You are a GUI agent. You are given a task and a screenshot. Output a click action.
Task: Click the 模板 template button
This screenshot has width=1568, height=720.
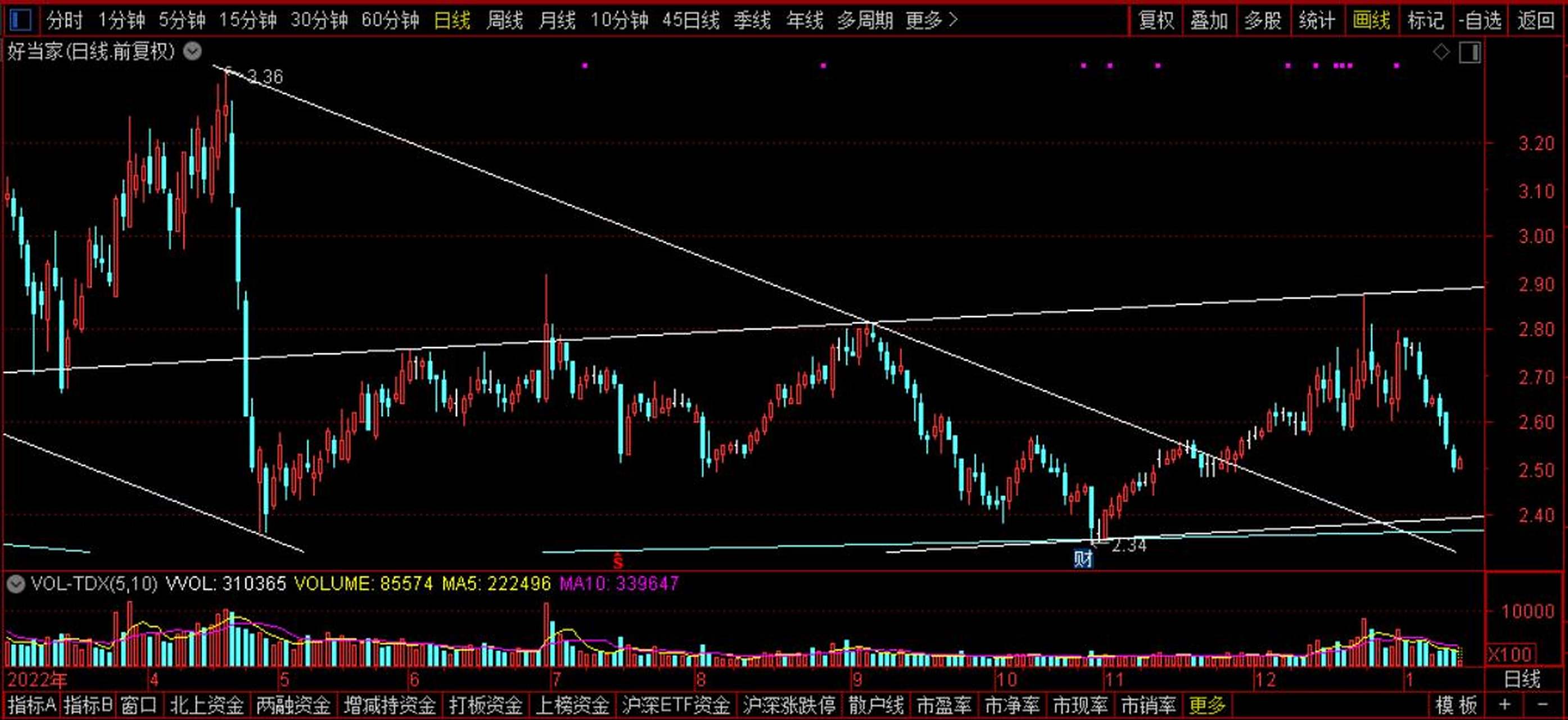[1456, 705]
